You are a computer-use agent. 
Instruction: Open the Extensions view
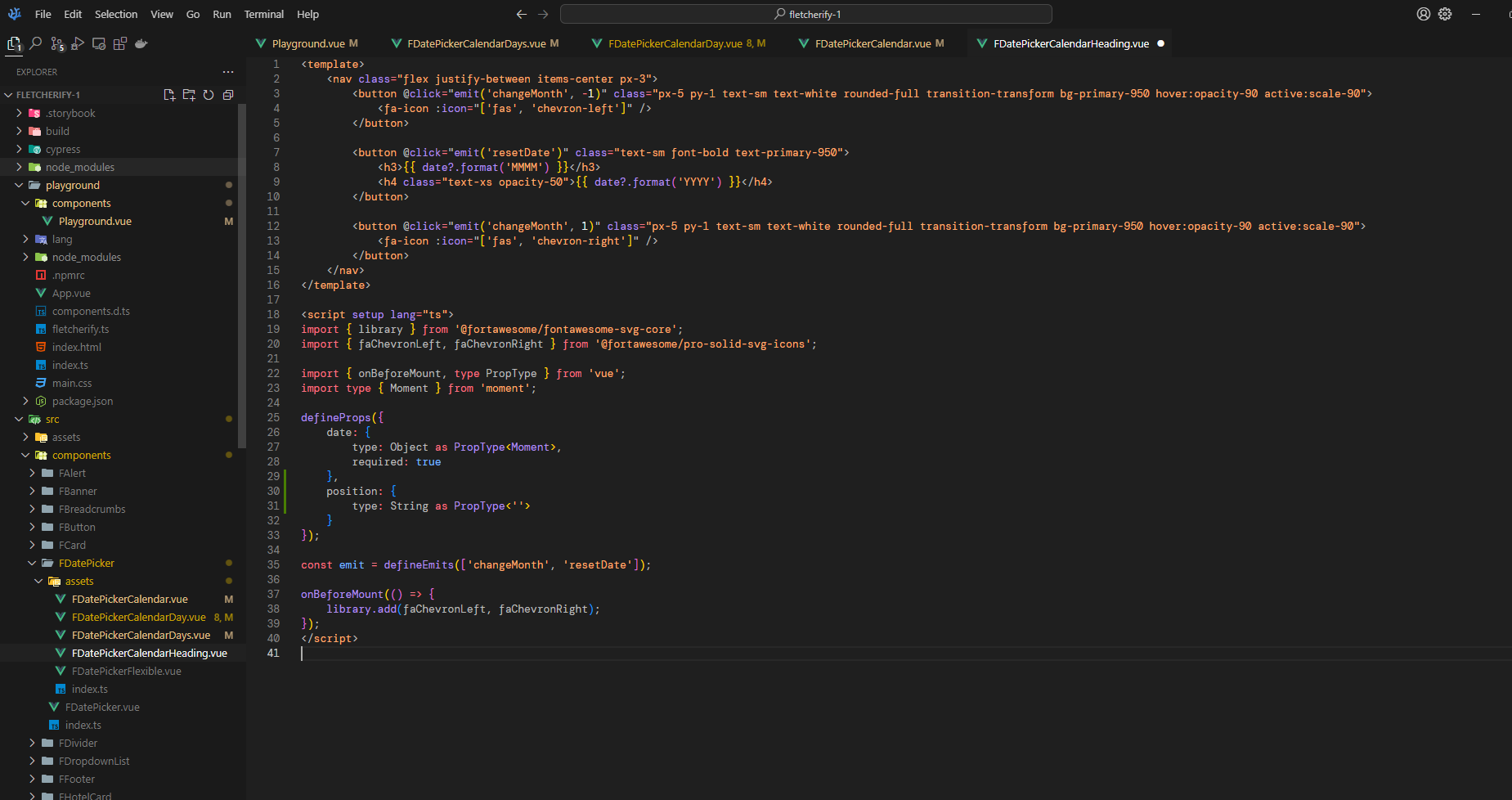[120, 43]
